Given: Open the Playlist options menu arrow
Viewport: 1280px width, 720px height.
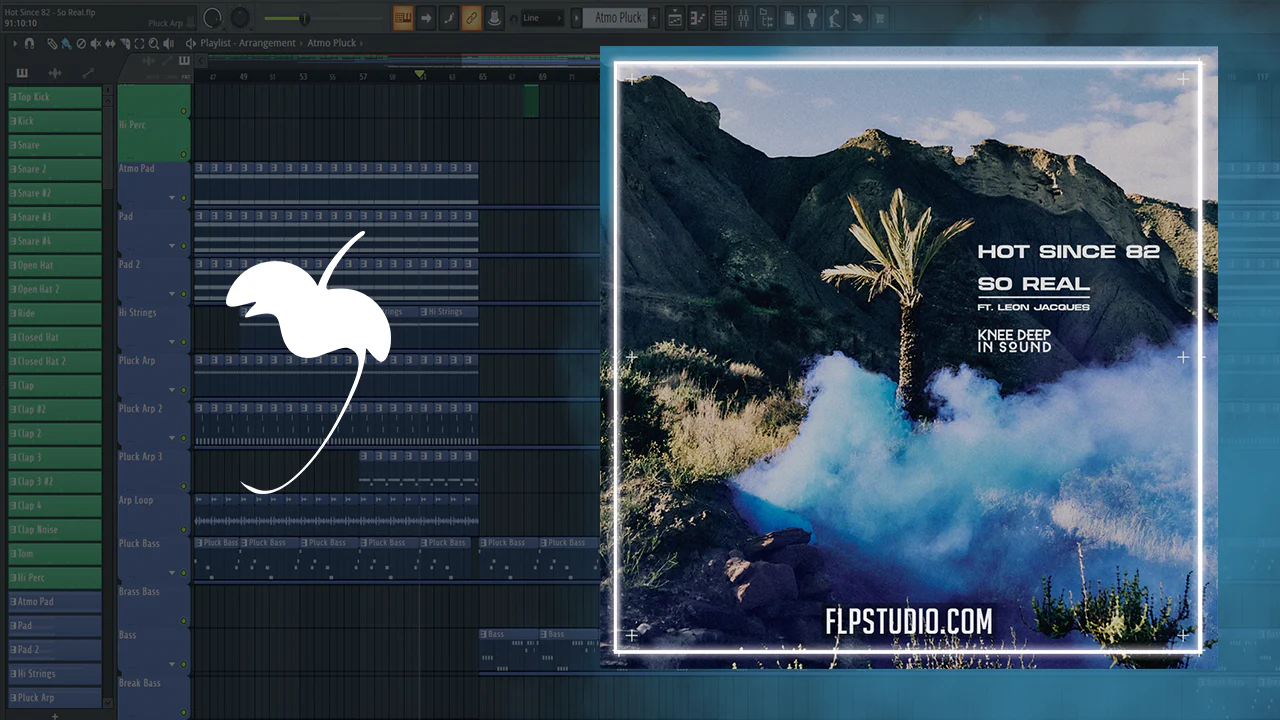Looking at the screenshot, I should click(15, 44).
